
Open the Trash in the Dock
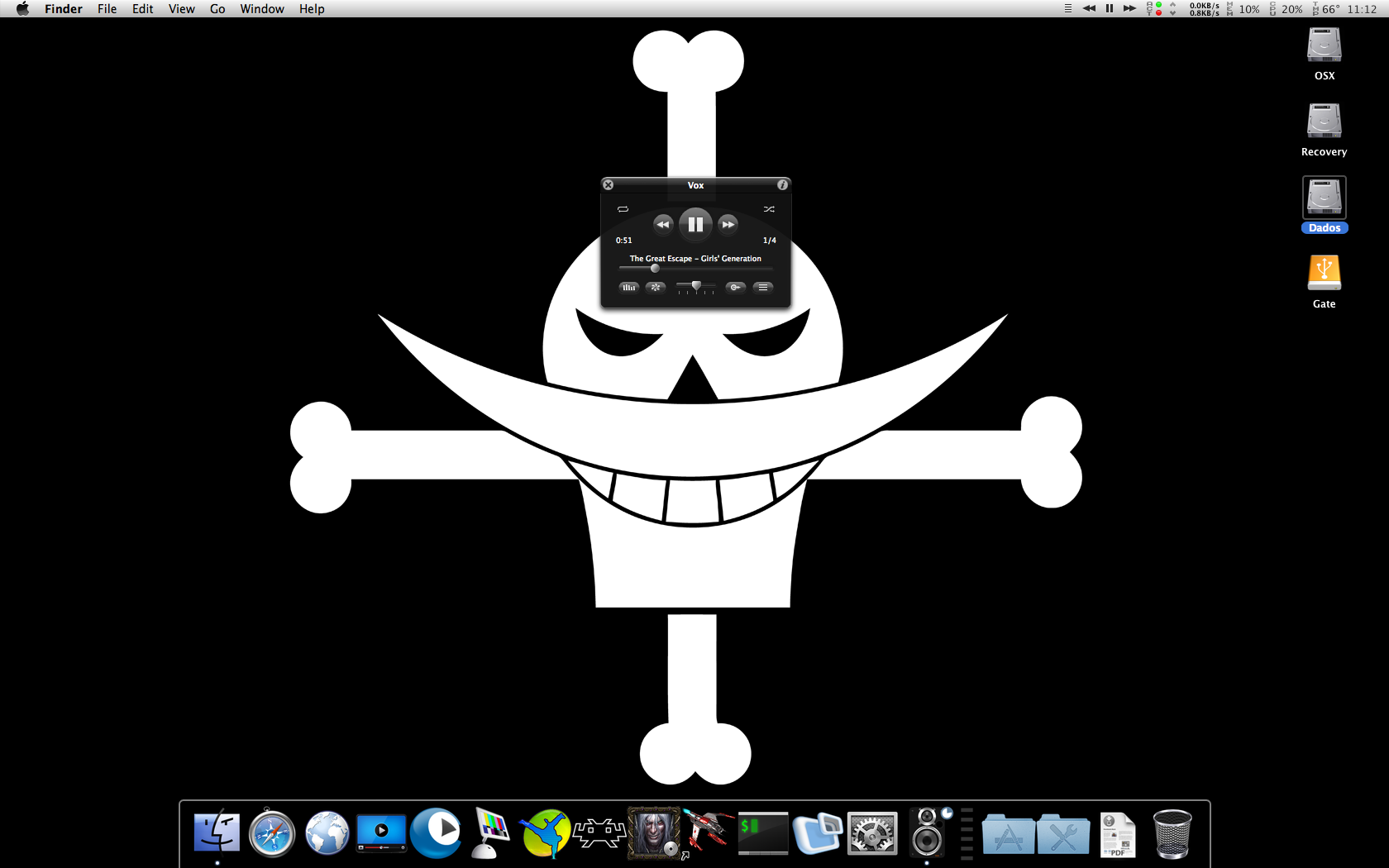(1172, 833)
